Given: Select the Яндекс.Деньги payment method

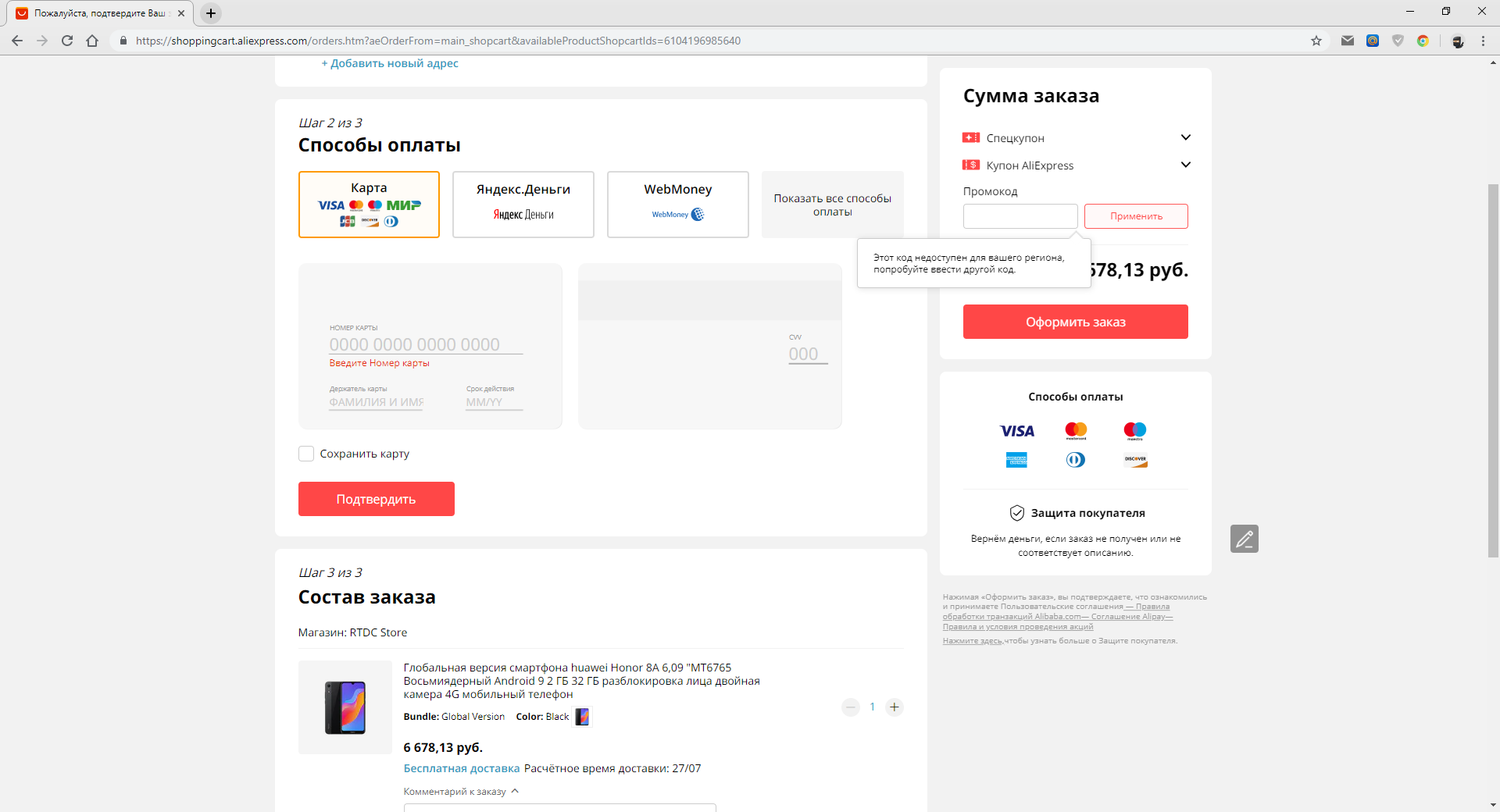Looking at the screenshot, I should pos(523,205).
